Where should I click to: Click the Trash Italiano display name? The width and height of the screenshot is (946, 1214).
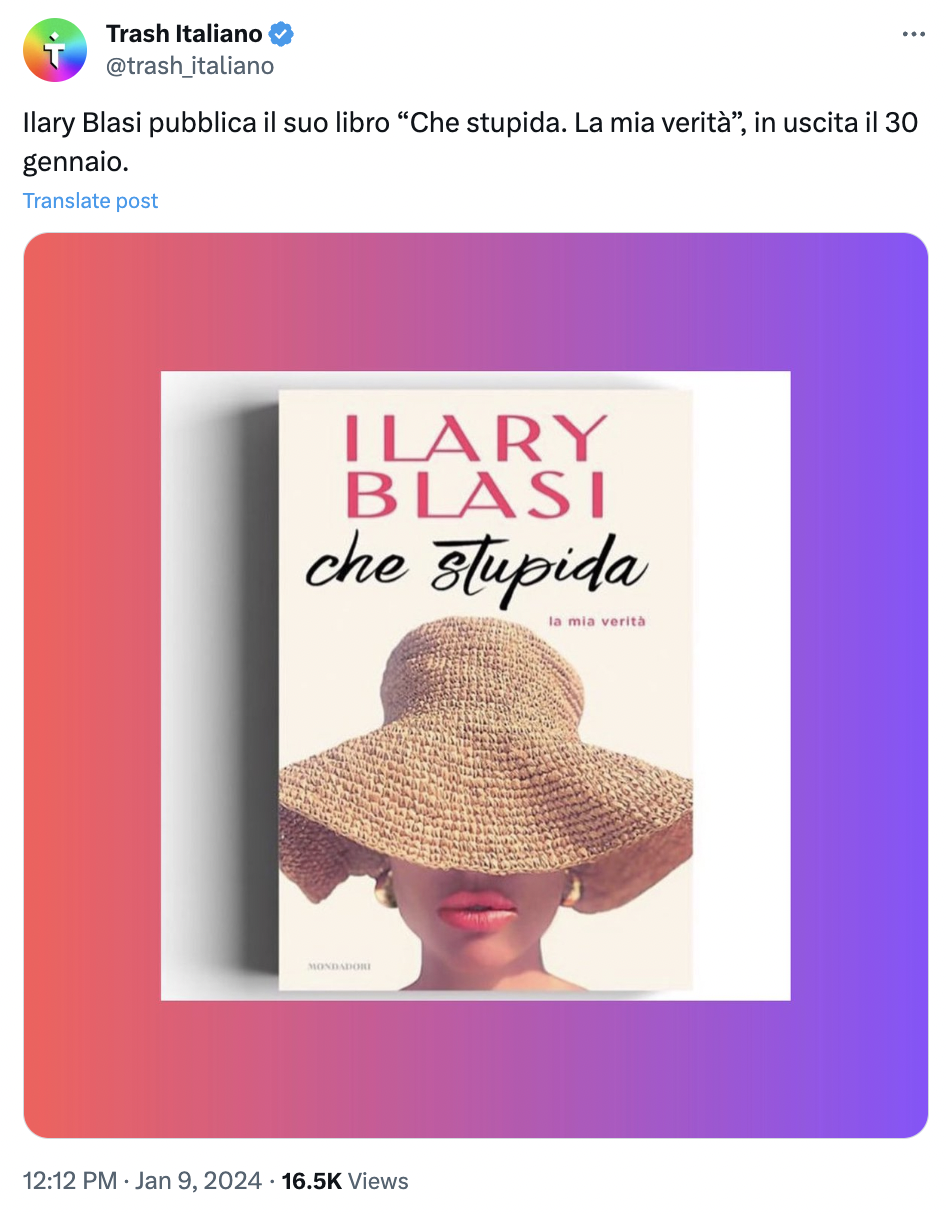pyautogui.click(x=184, y=34)
